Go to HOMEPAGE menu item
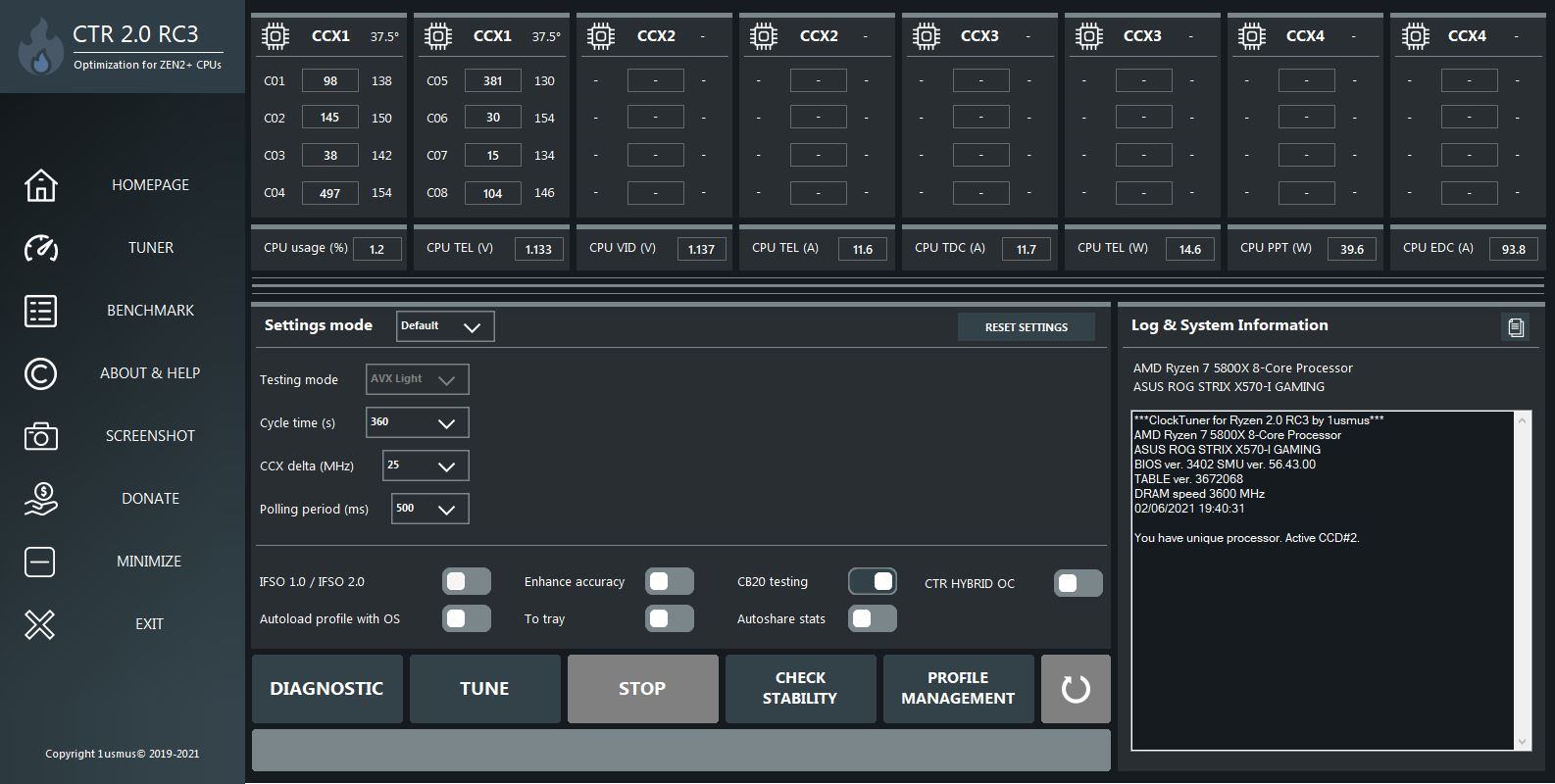1555x784 pixels. pyautogui.click(x=150, y=185)
